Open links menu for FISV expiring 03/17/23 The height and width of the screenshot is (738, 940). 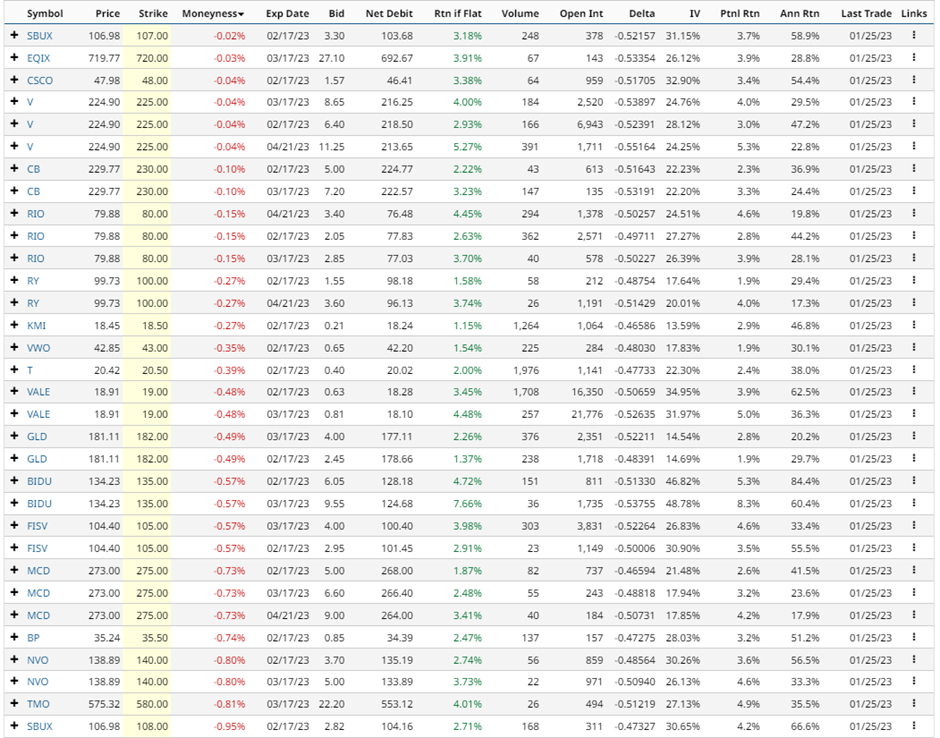[914, 525]
